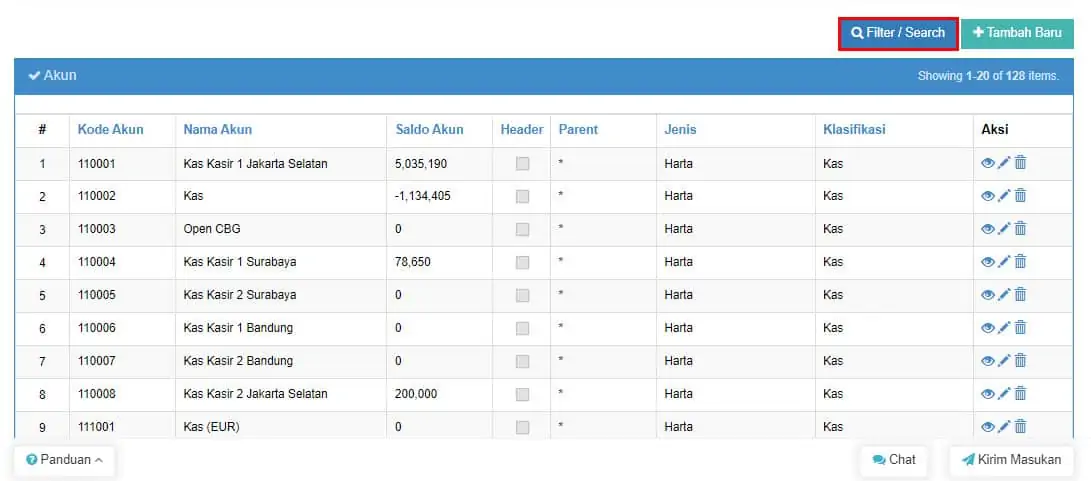View the Kas (EUR) account details
The width and height of the screenshot is (1091, 481).
click(987, 427)
